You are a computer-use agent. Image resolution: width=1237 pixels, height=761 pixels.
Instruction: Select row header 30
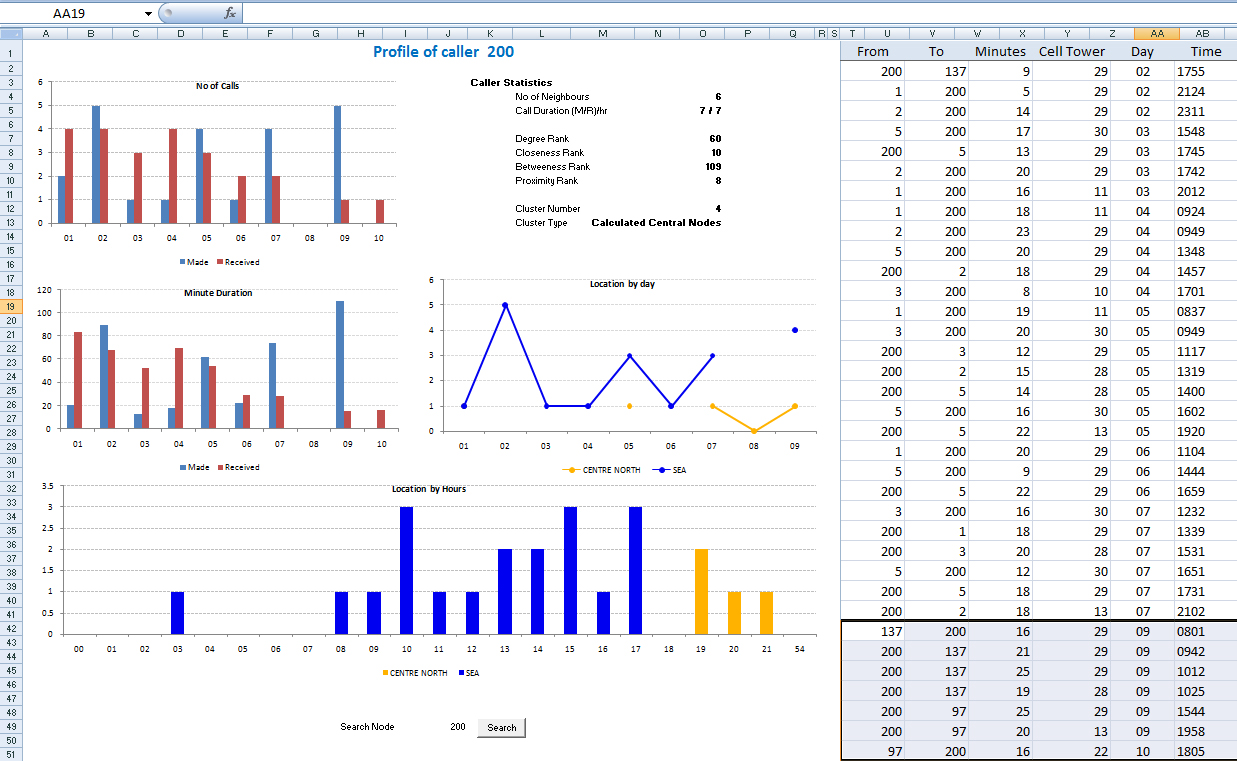click(x=11, y=460)
